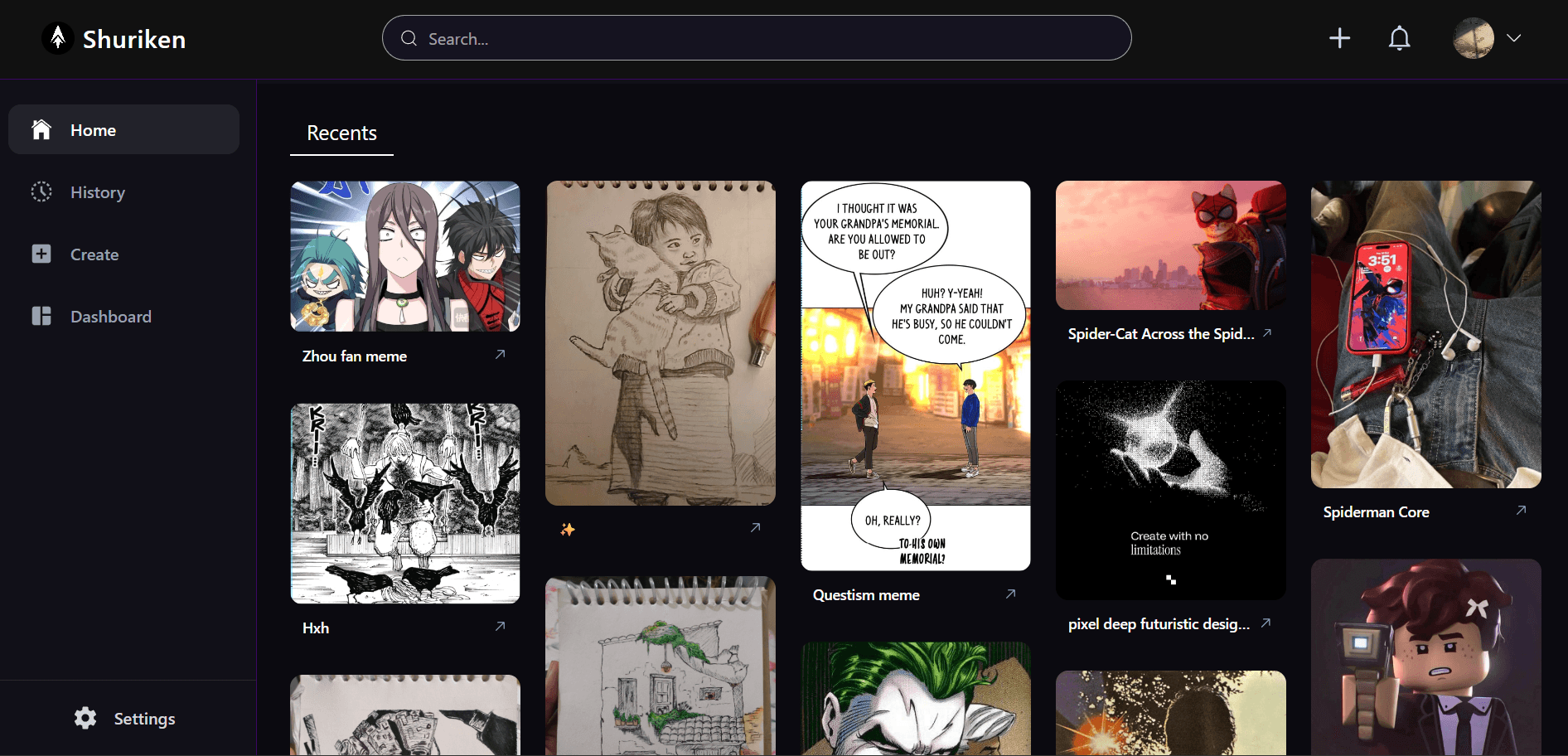Viewport: 1568px width, 756px height.
Task: Open the Dashboard sidebar item
Action: click(124, 317)
